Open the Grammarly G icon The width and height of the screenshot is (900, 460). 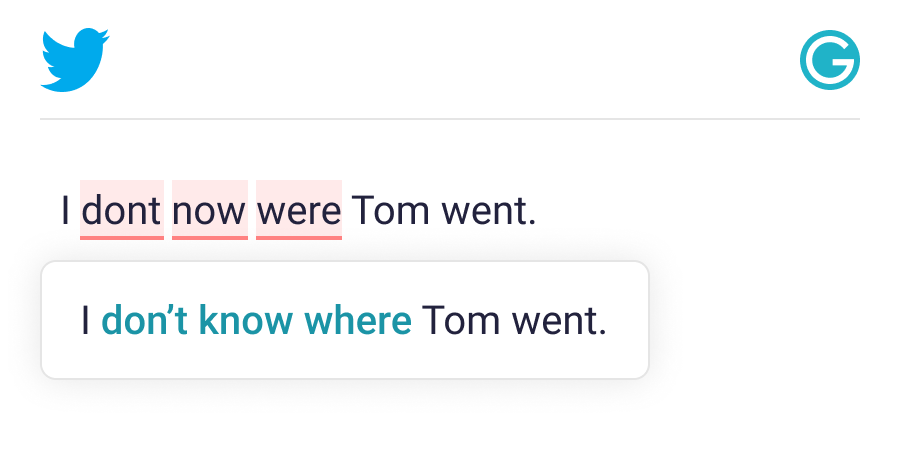tap(830, 60)
